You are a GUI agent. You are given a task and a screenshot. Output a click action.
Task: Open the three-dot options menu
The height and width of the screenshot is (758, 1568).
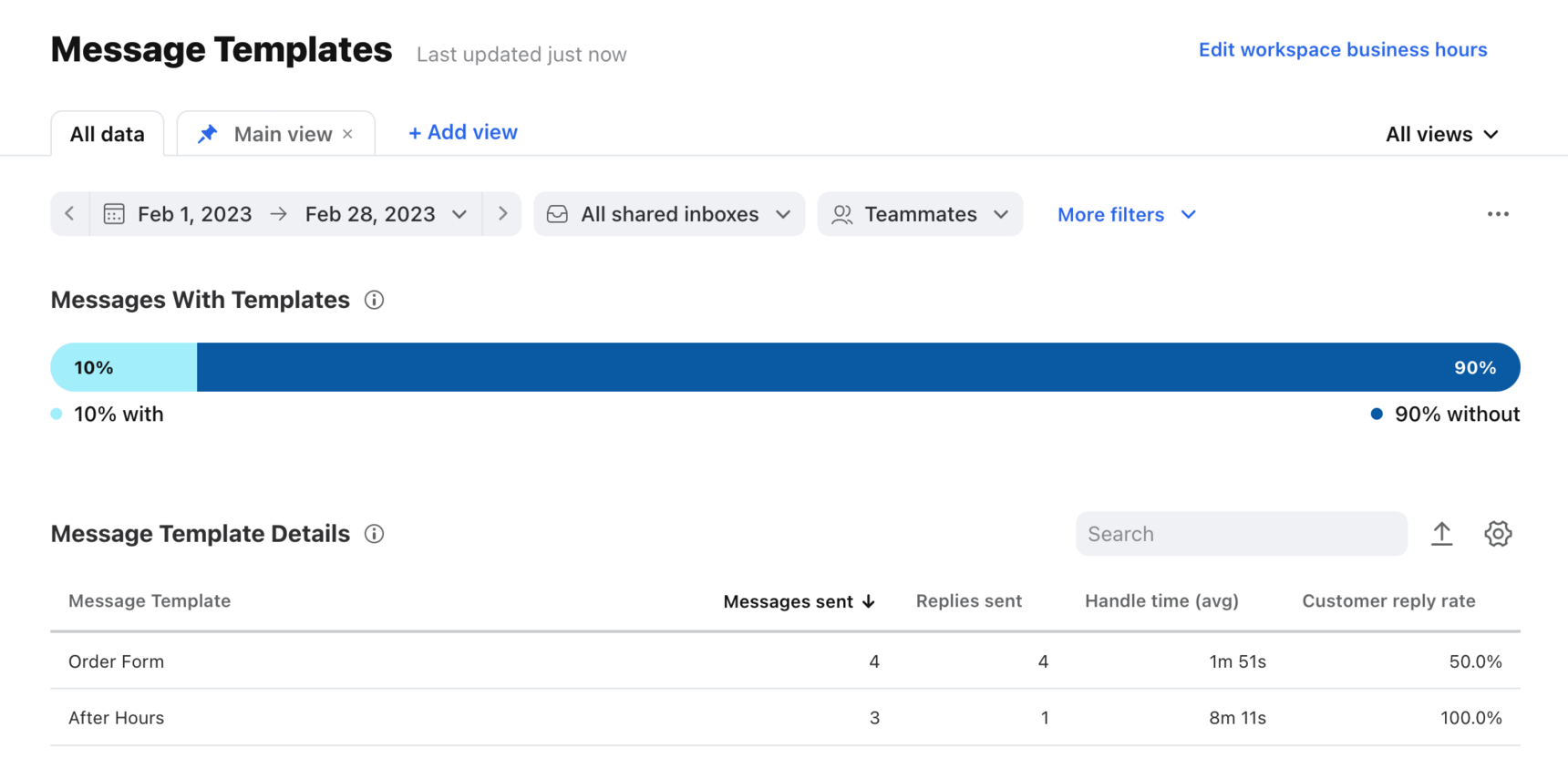[x=1498, y=214]
